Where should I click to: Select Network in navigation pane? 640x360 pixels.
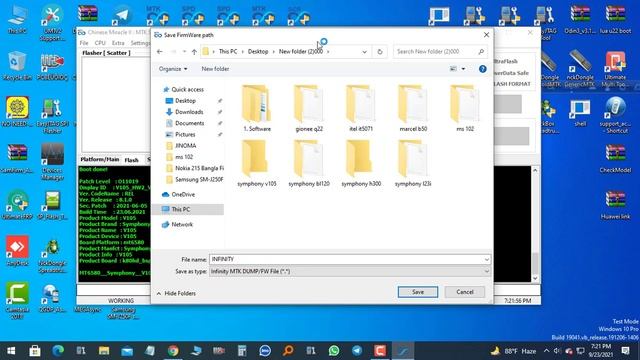coord(182,224)
